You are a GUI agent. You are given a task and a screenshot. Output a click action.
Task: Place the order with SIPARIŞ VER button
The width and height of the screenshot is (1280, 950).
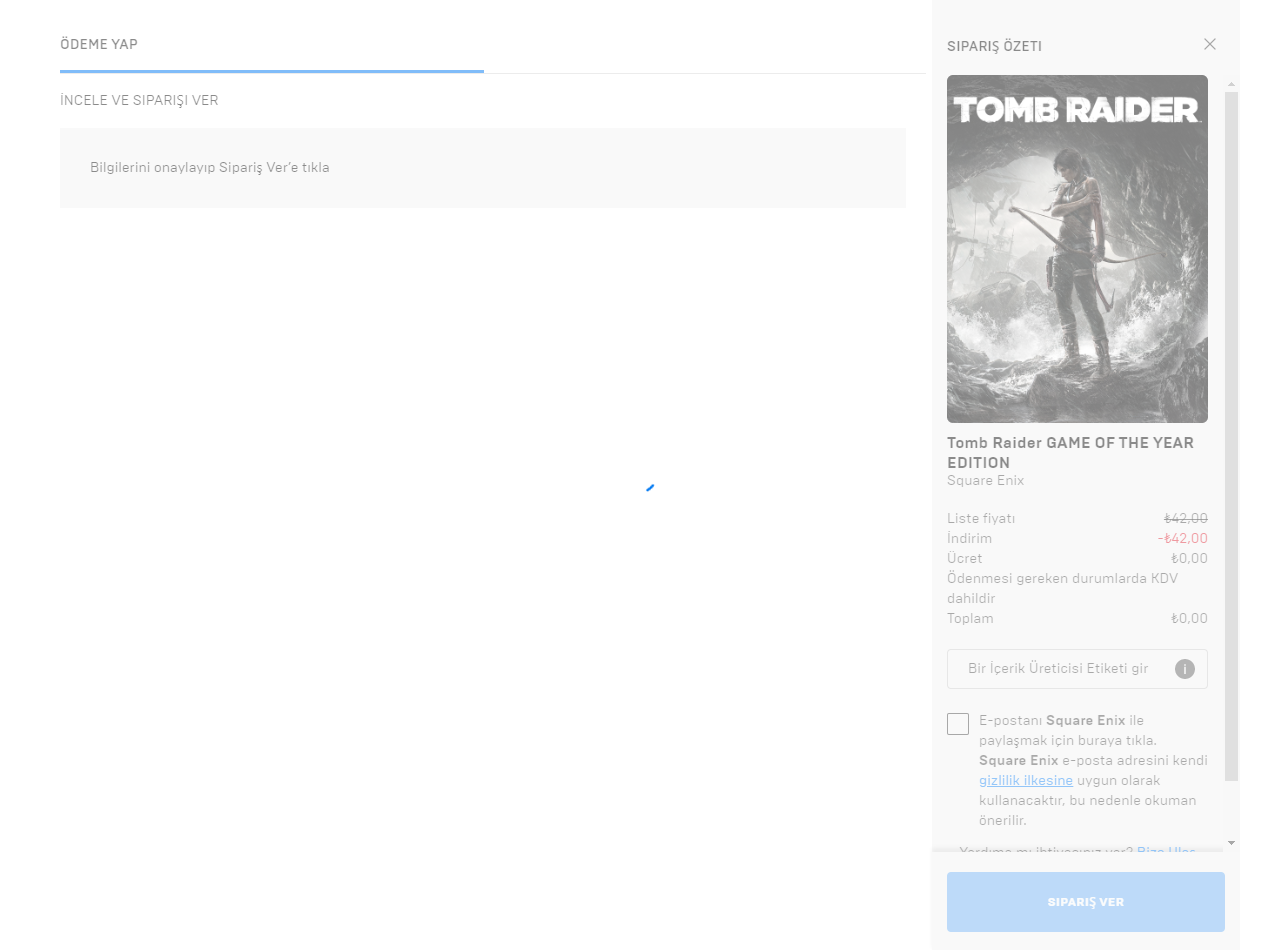coord(1086,902)
